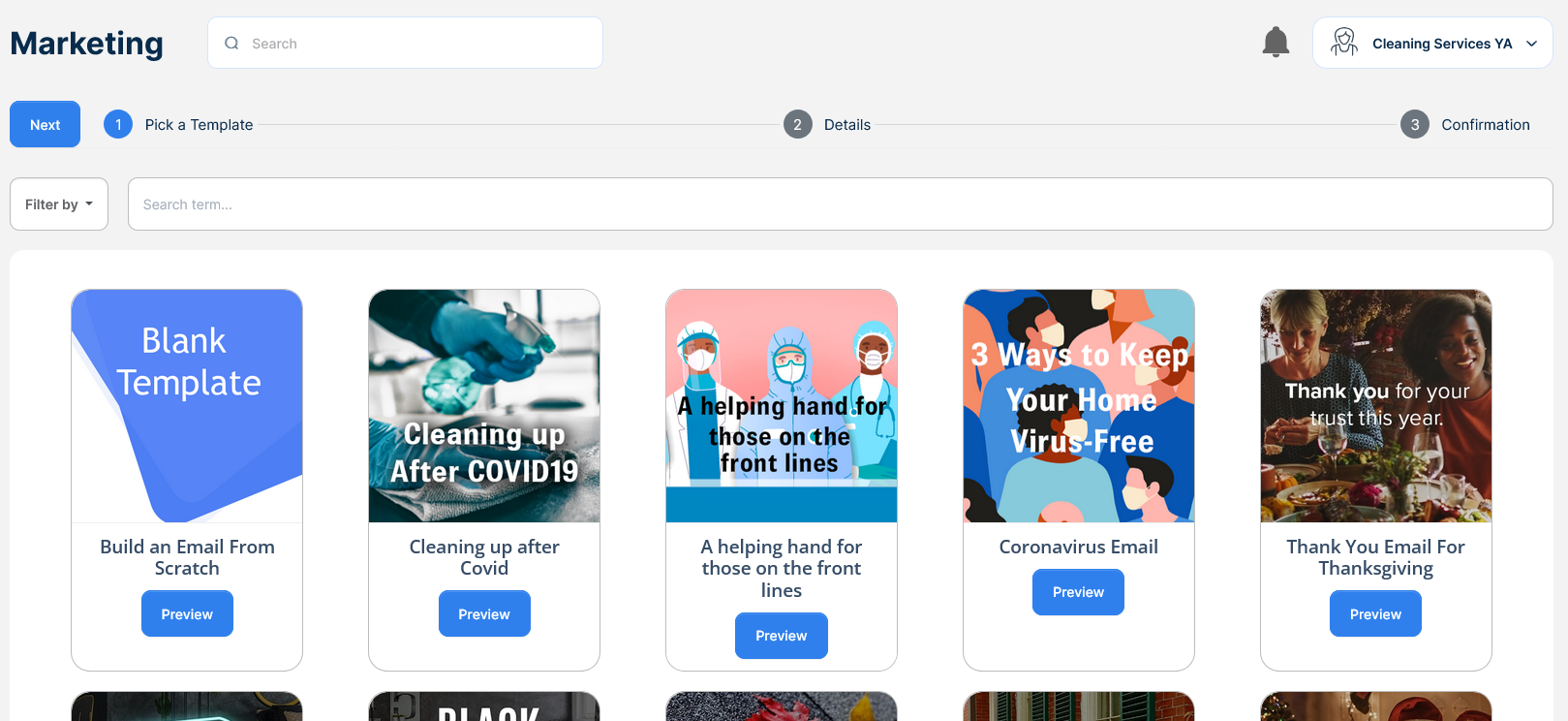Click the magnifier icon in the search bar
This screenshot has height=721, width=1568.
(x=231, y=43)
